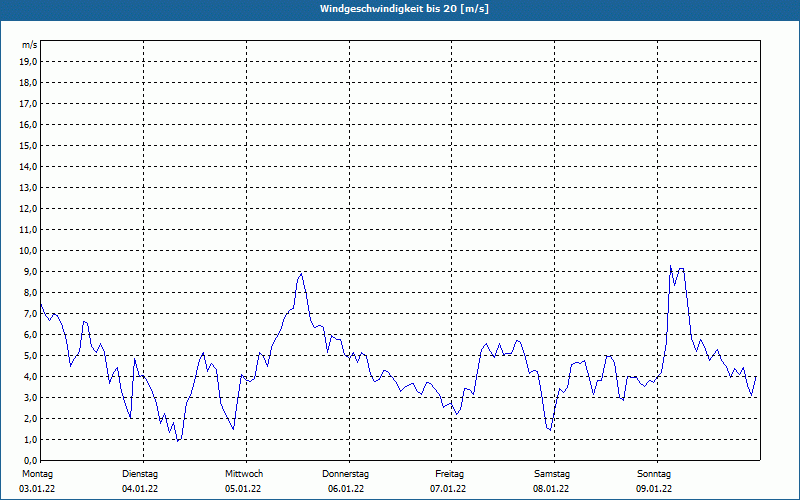Click the 9,0 y-axis value
800x500 pixels.
click(30, 271)
